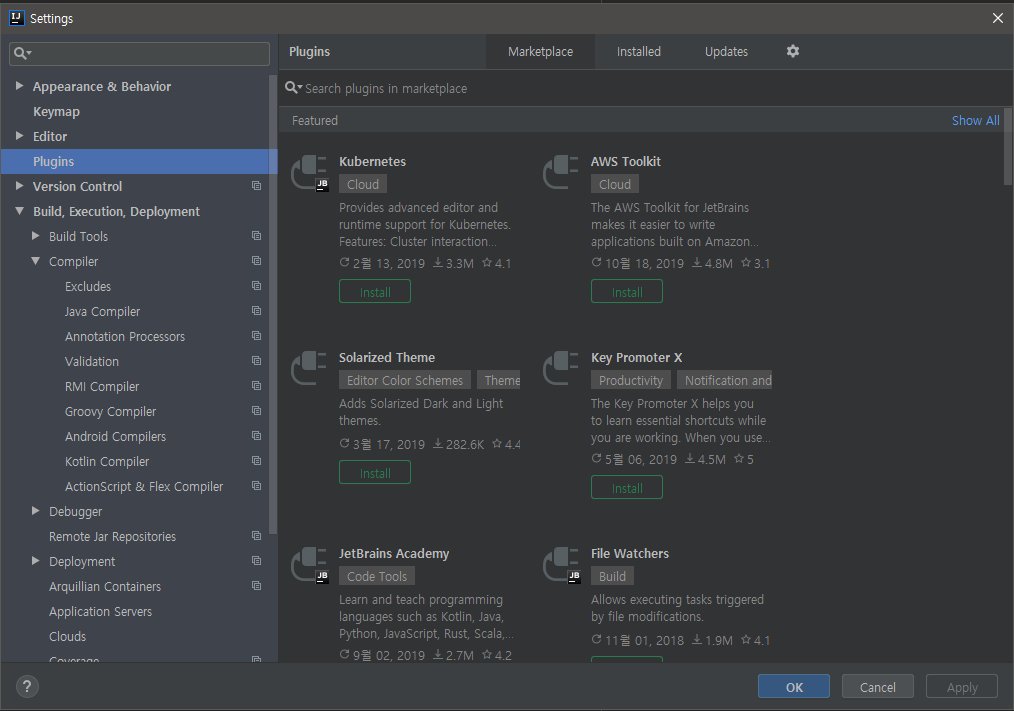Open JetBrains Academy plugin title
This screenshot has width=1014, height=711.
pyautogui.click(x=394, y=554)
